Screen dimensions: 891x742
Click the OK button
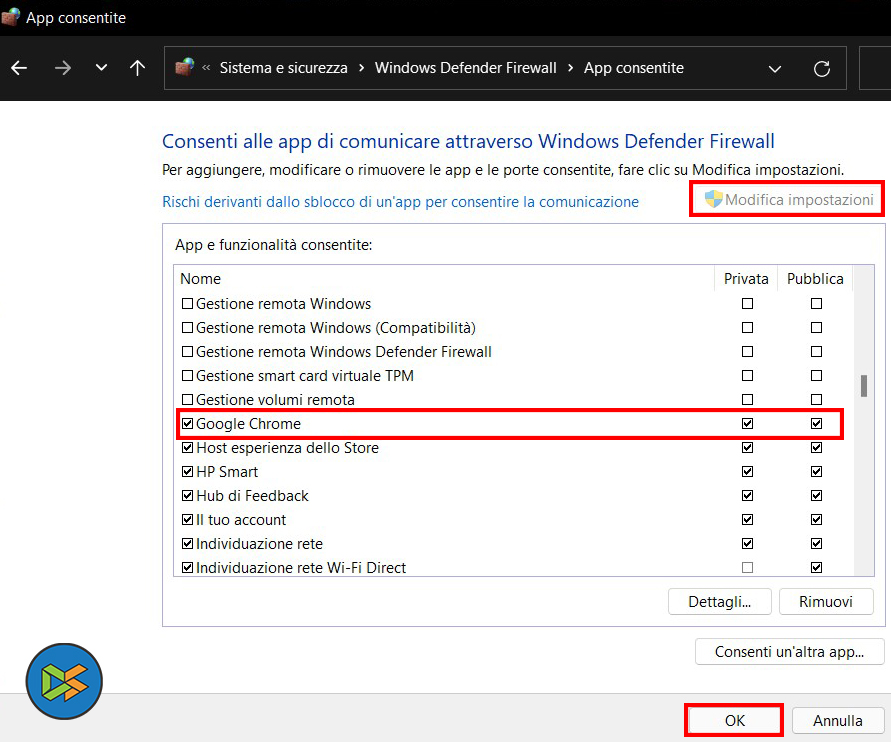tap(734, 720)
